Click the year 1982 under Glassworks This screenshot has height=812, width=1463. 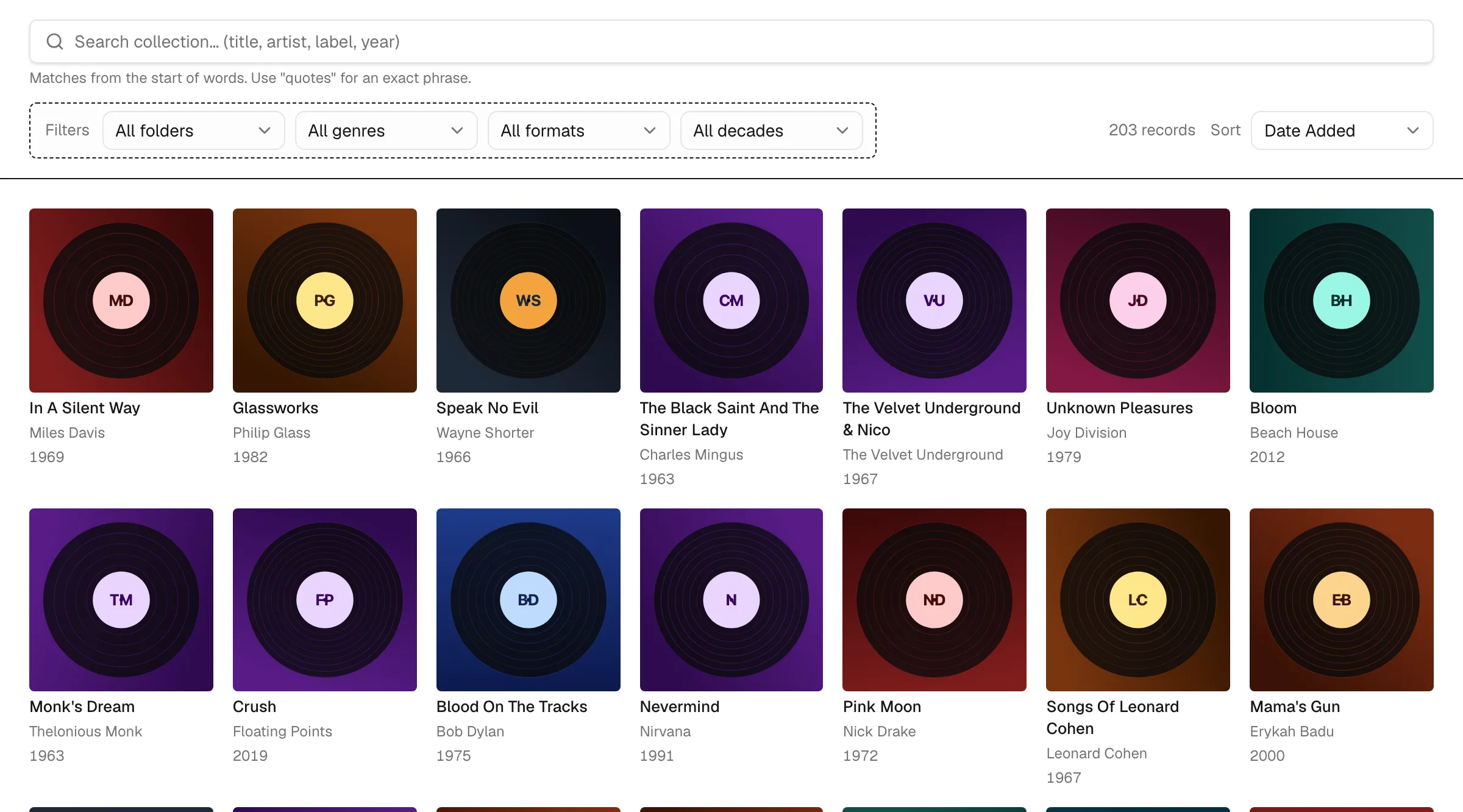point(251,457)
